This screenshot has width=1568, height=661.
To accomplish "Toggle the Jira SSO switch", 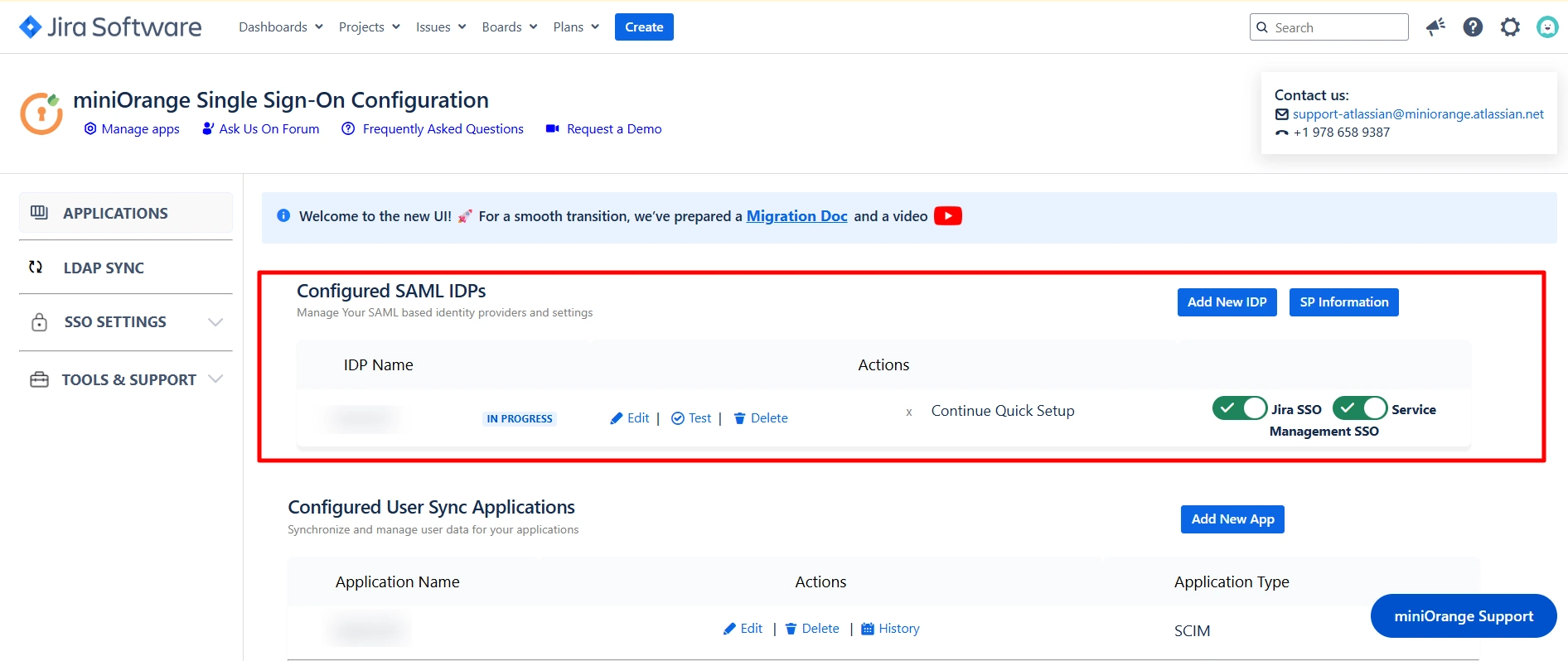I will 1239,408.
